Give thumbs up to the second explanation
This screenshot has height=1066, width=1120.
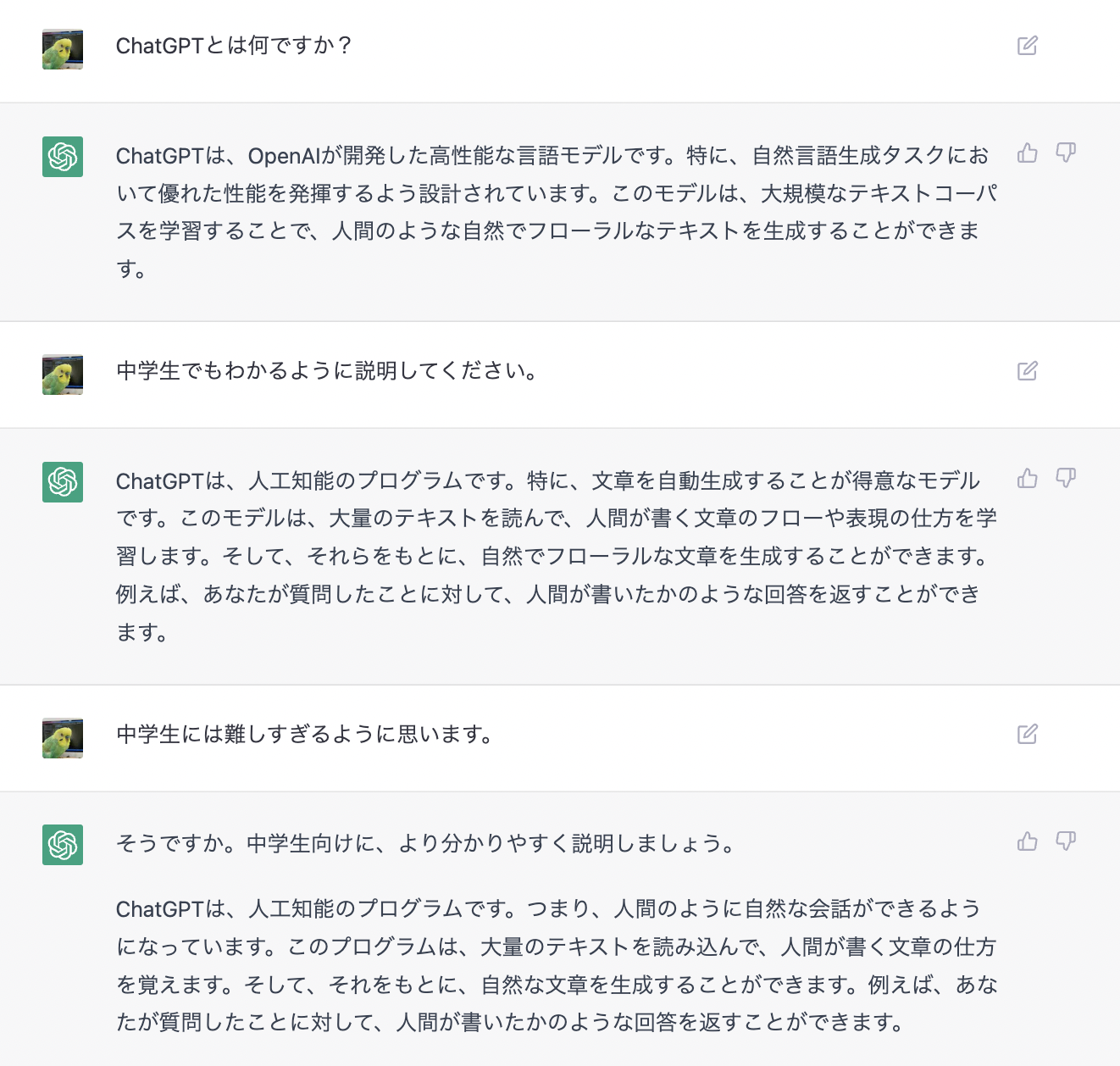[1027, 478]
